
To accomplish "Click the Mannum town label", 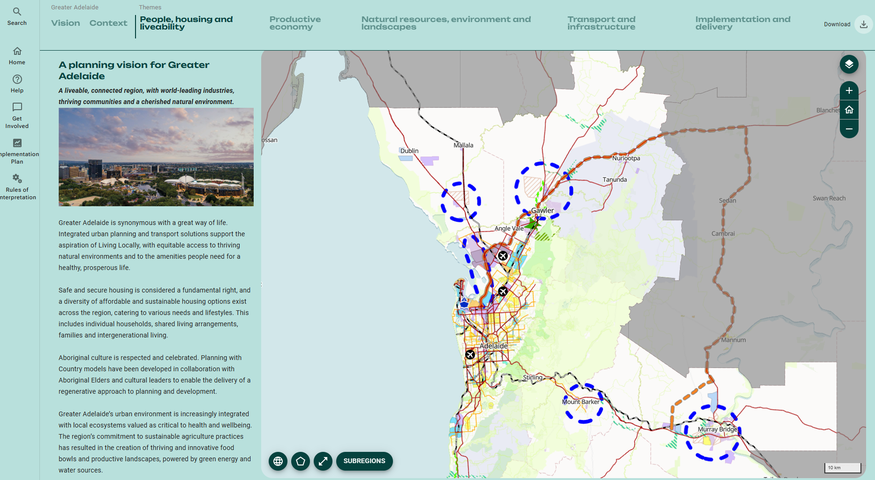I will click(x=733, y=340).
